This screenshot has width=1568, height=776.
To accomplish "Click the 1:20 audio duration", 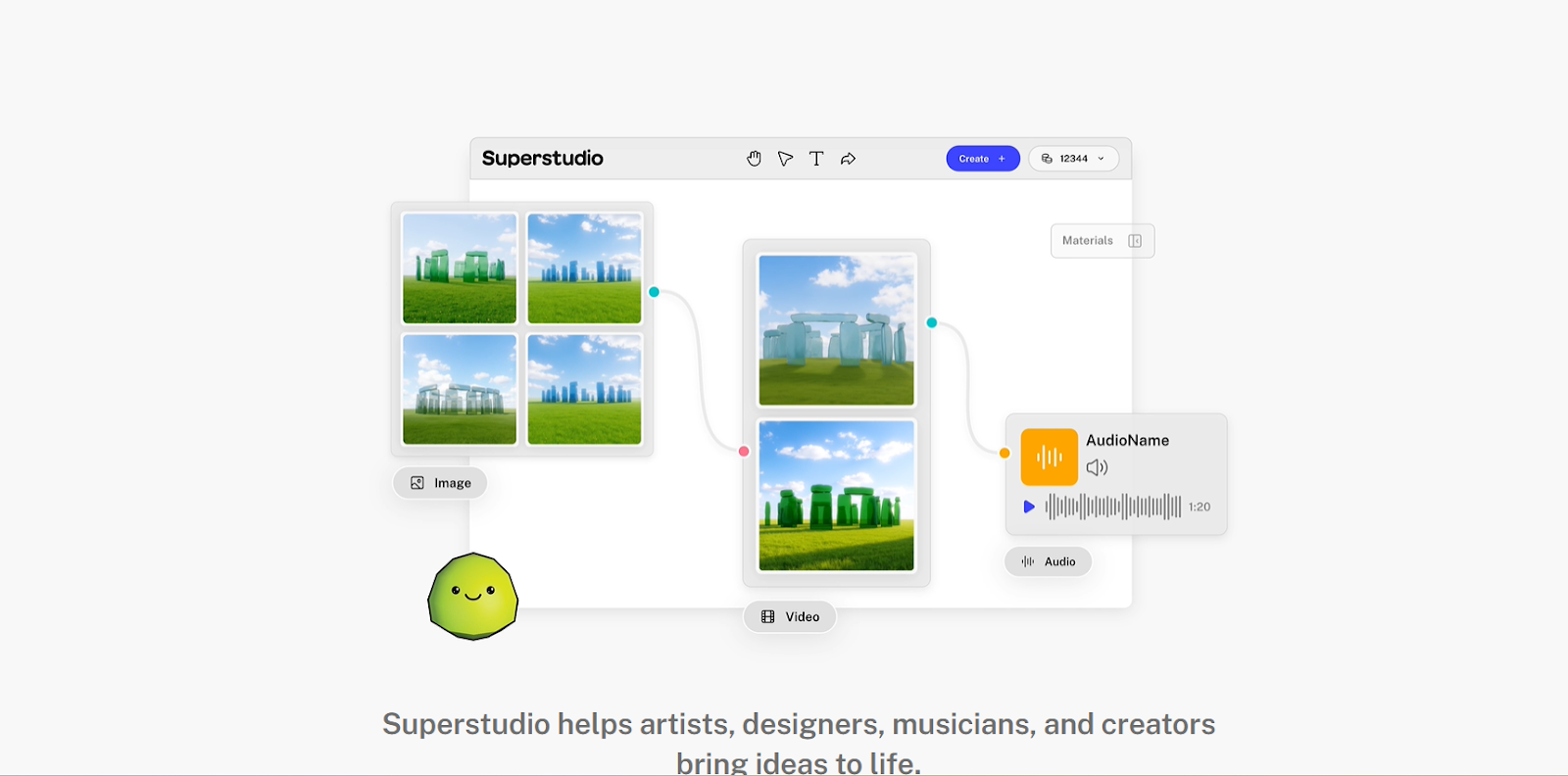I will (1200, 507).
